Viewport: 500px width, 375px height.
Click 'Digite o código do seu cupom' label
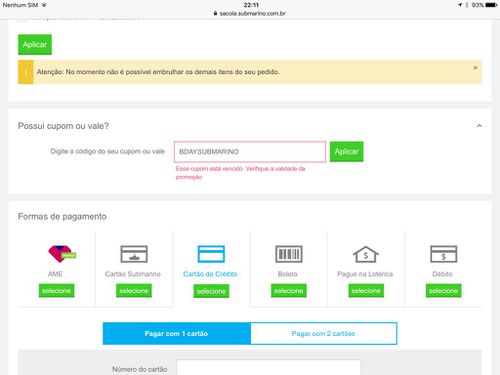pos(108,151)
